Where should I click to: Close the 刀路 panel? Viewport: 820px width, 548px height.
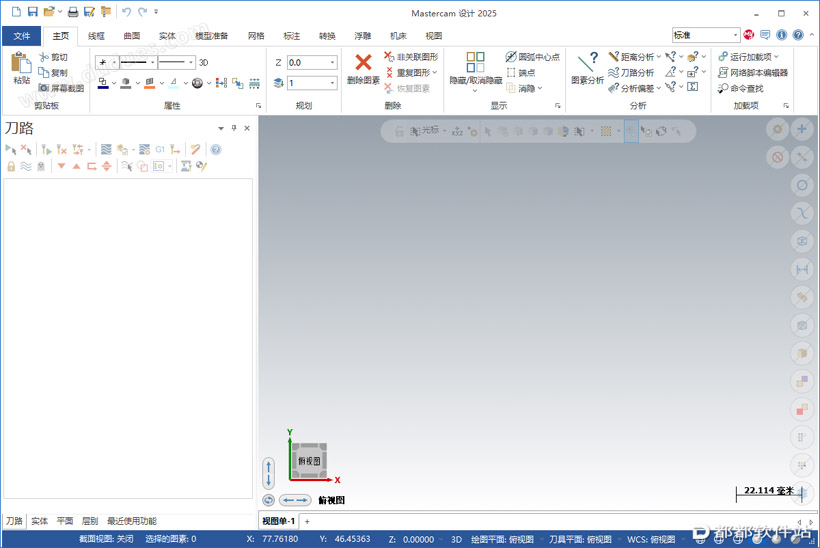coord(247,128)
